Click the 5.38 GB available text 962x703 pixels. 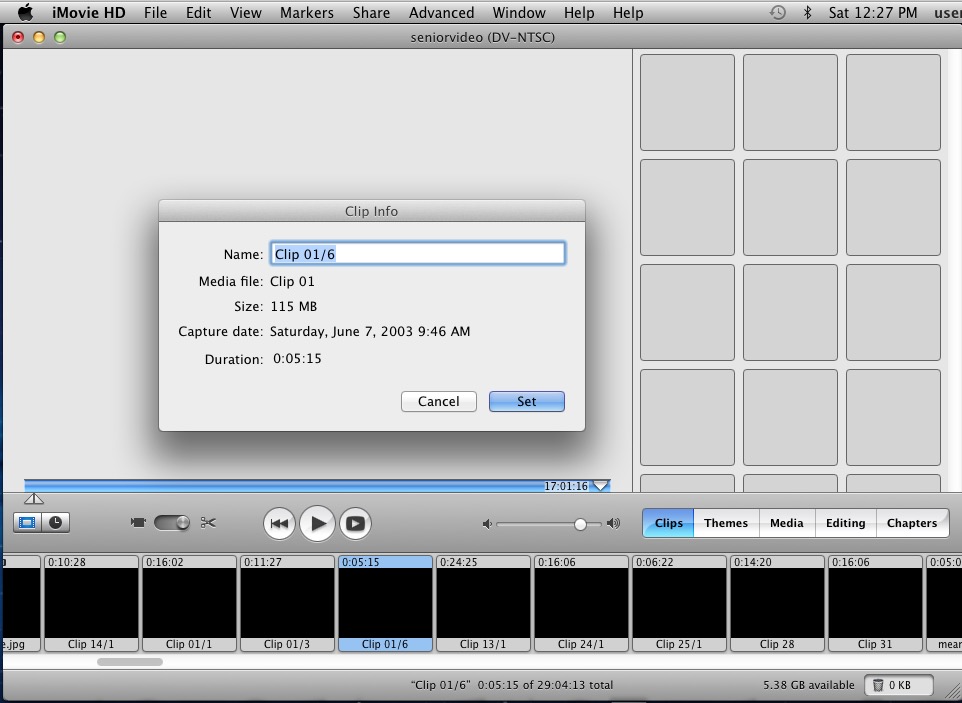tap(809, 685)
